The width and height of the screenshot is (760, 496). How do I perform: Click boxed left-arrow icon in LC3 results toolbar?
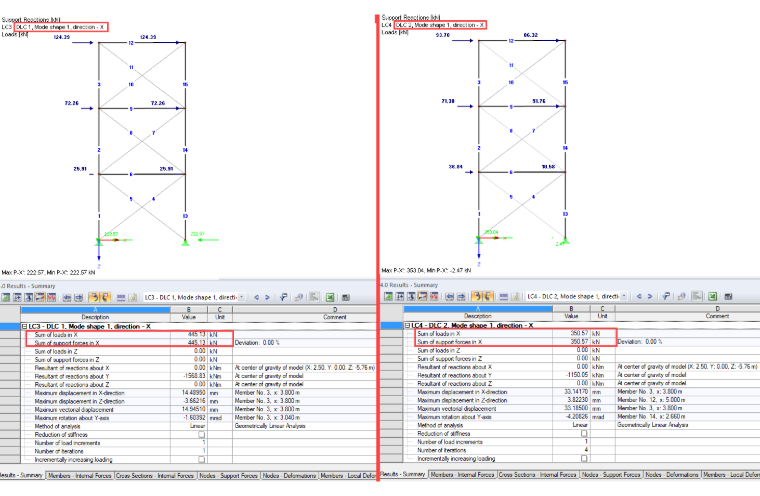pyautogui.click(x=67, y=297)
